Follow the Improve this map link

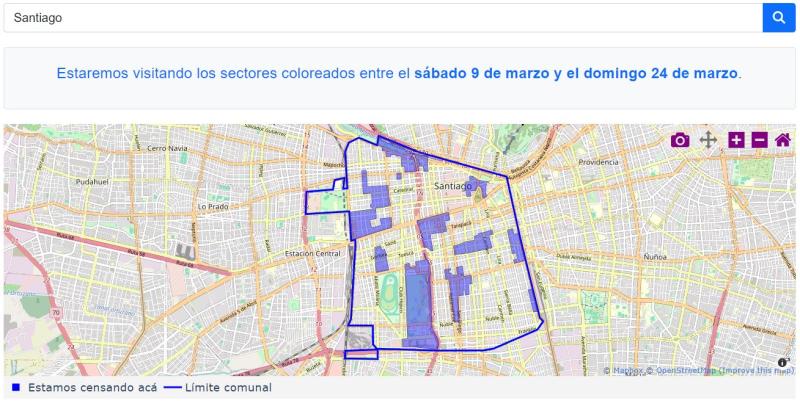tap(756, 370)
